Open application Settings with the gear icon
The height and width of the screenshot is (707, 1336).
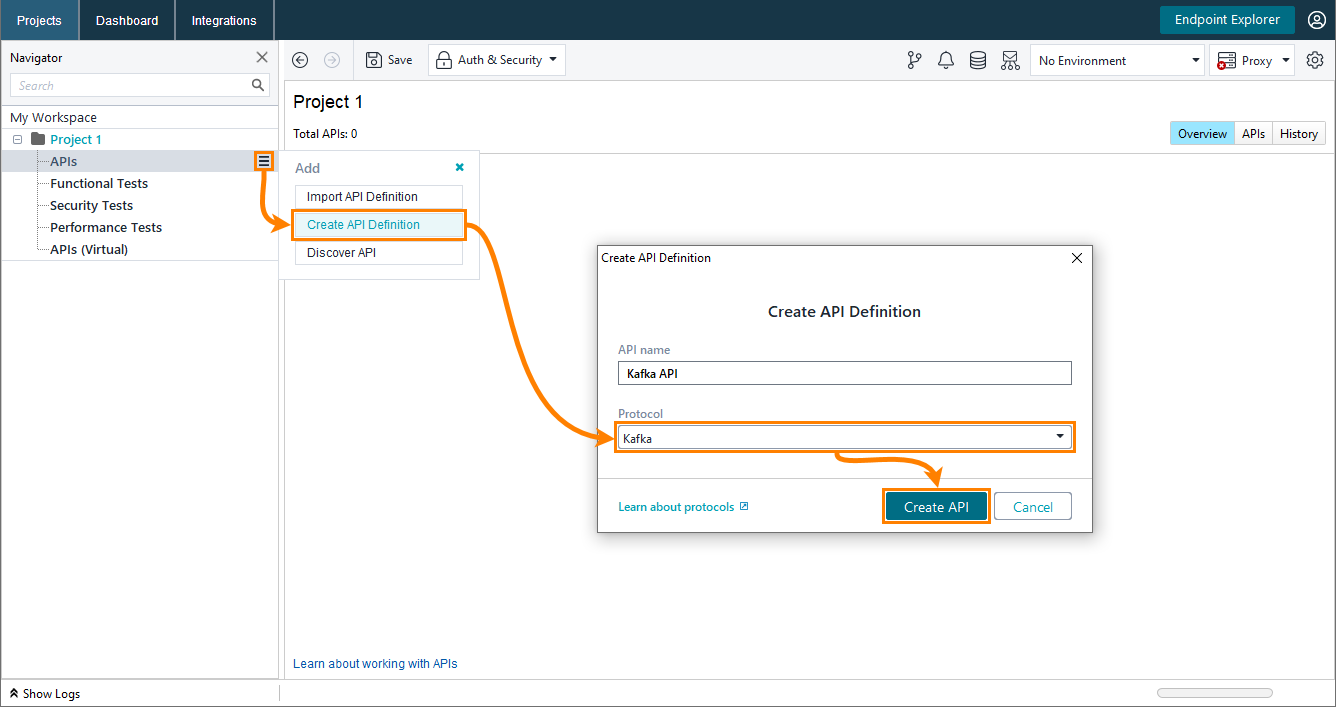(1315, 60)
